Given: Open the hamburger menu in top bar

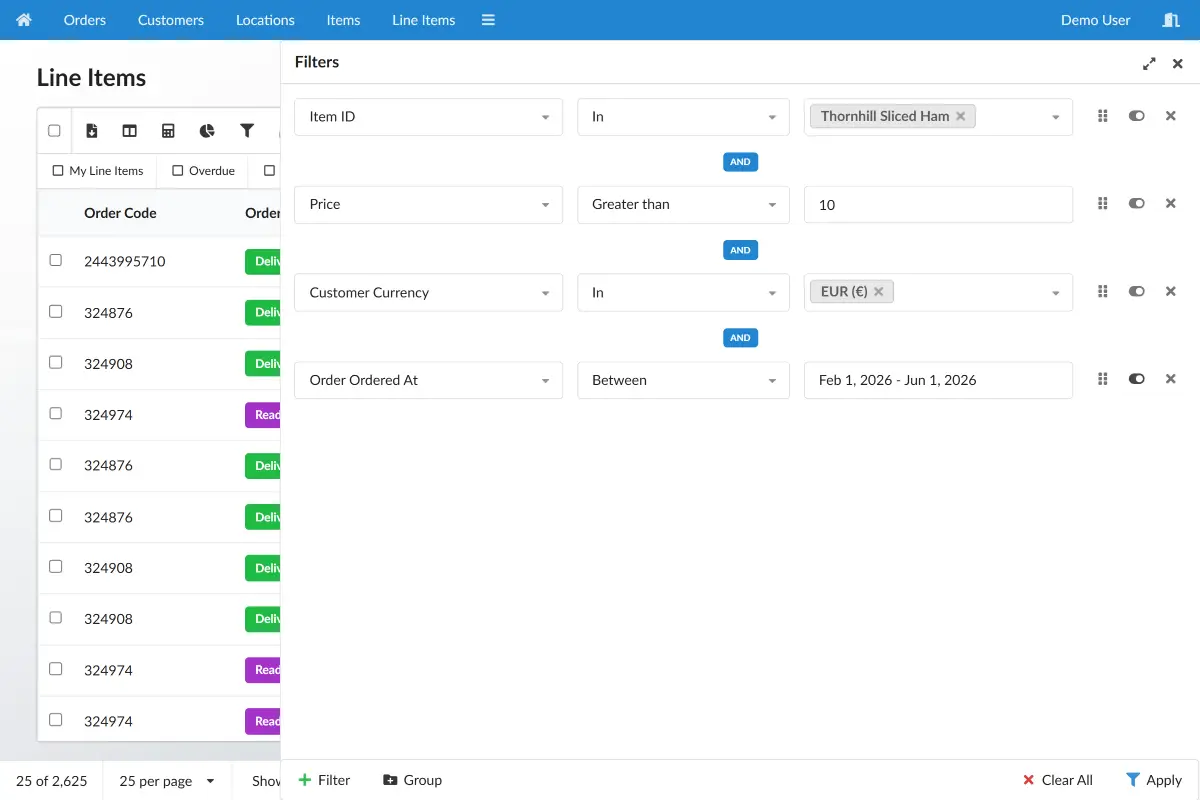Looking at the screenshot, I should [488, 20].
